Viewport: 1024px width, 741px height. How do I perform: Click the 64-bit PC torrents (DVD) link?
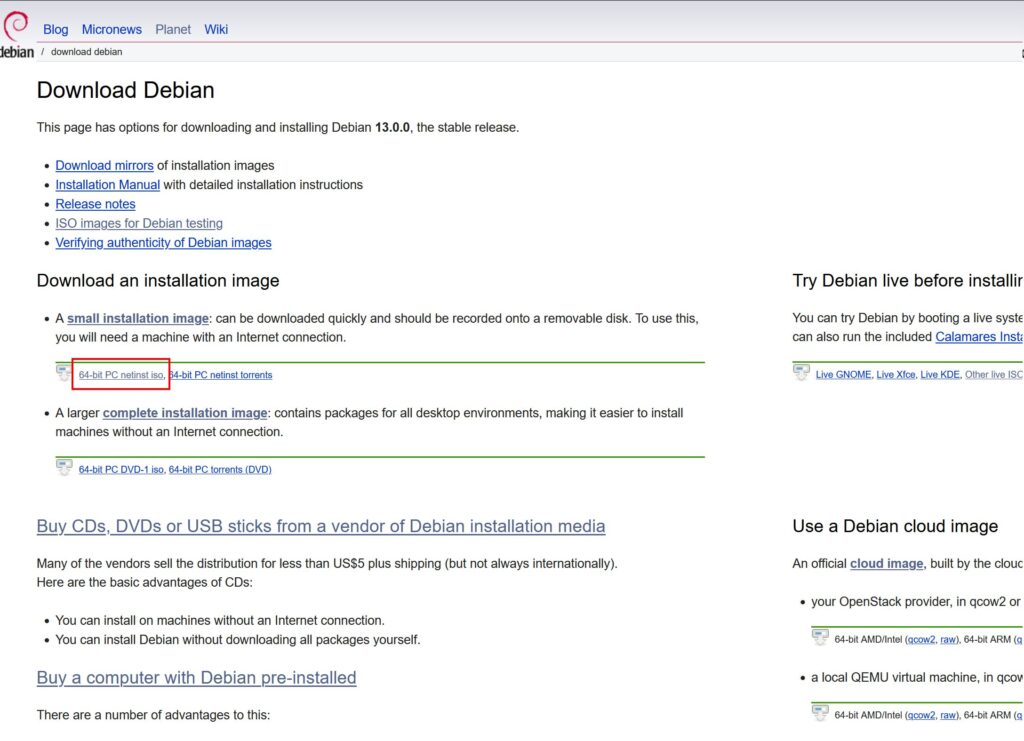[x=220, y=469]
